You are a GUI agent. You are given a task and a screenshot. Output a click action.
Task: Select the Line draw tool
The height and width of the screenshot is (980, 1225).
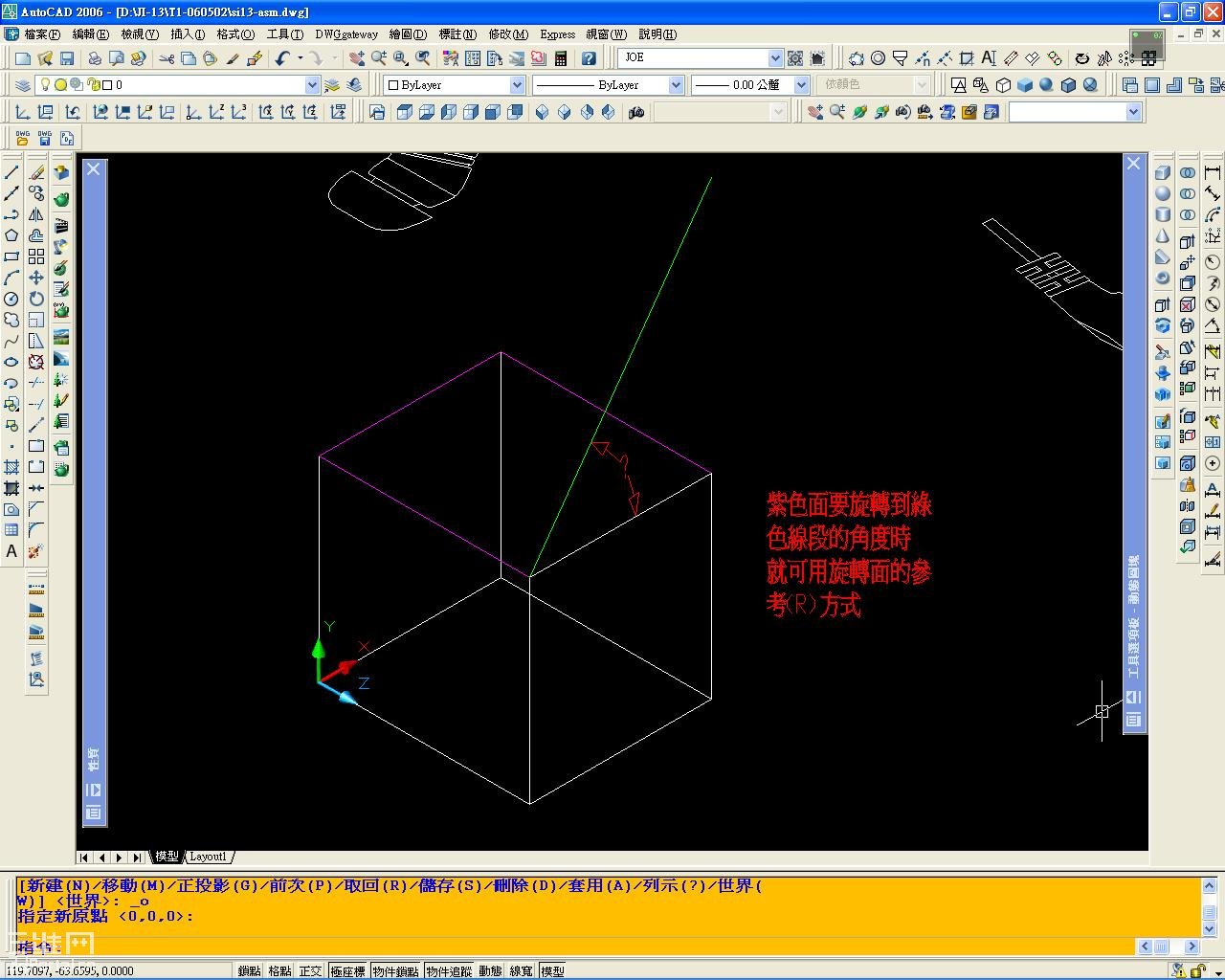coord(11,172)
